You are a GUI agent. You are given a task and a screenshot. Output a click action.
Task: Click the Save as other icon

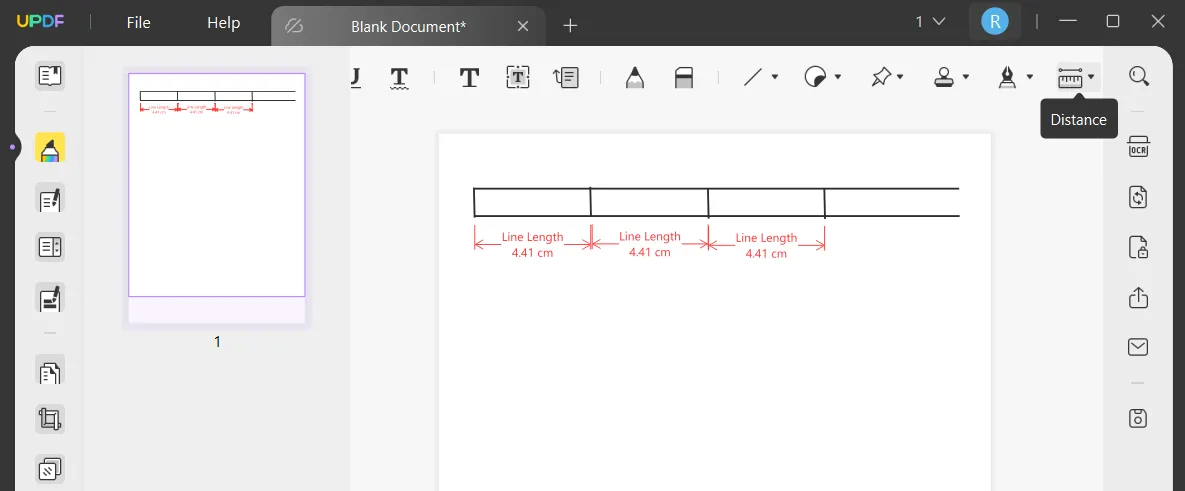click(x=1138, y=418)
